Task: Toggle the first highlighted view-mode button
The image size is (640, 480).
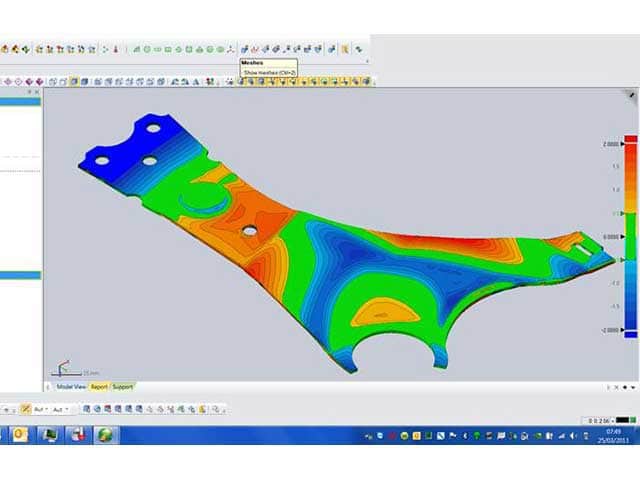Action: (74, 81)
